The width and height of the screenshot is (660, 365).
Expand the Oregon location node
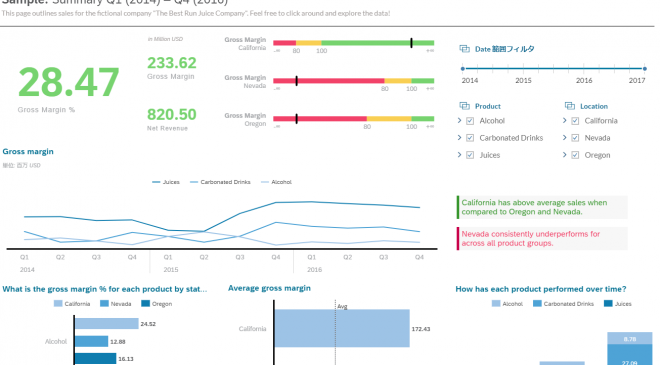[x=564, y=155]
